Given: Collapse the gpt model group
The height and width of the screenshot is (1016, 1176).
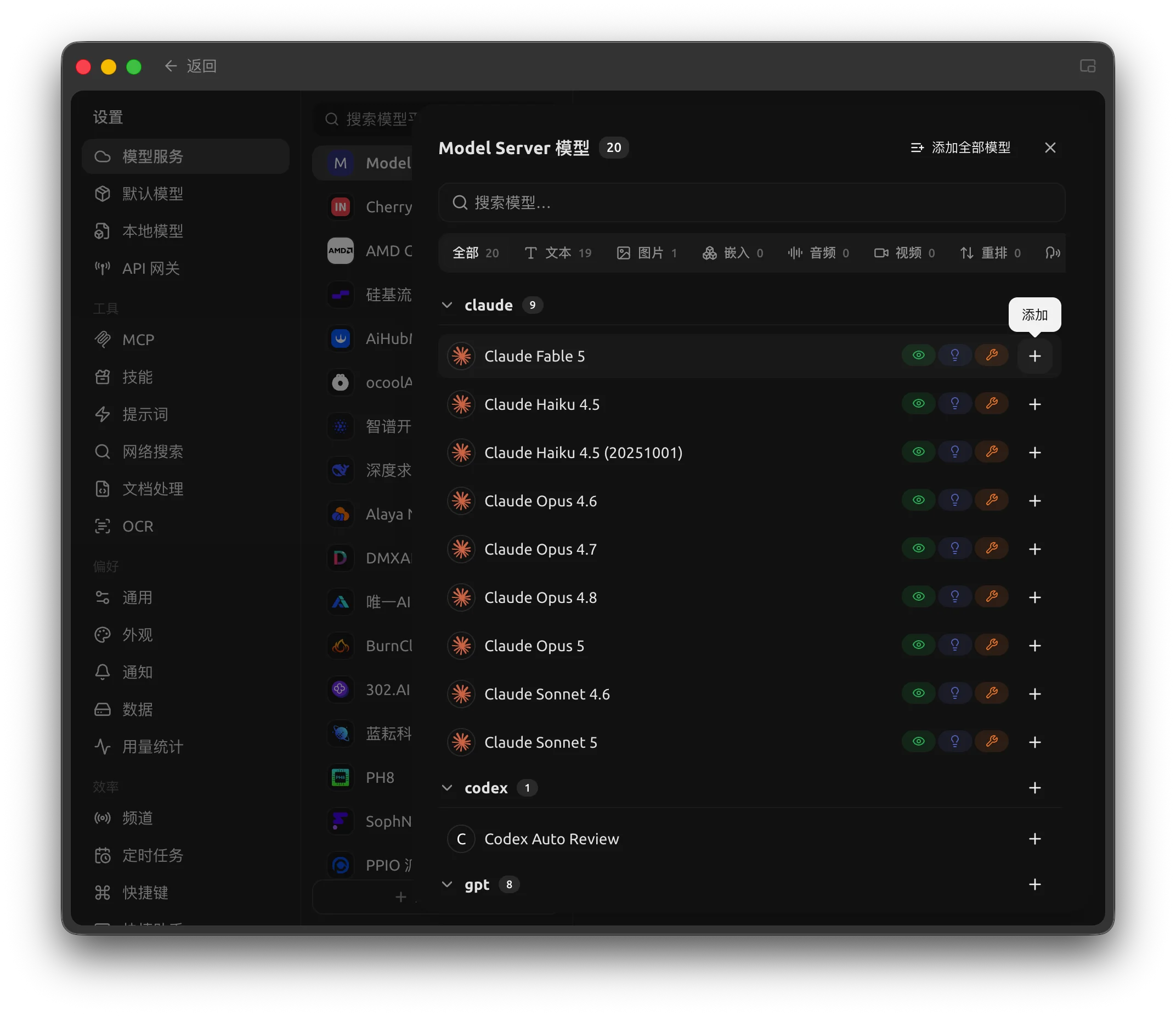Looking at the screenshot, I should pyautogui.click(x=447, y=884).
